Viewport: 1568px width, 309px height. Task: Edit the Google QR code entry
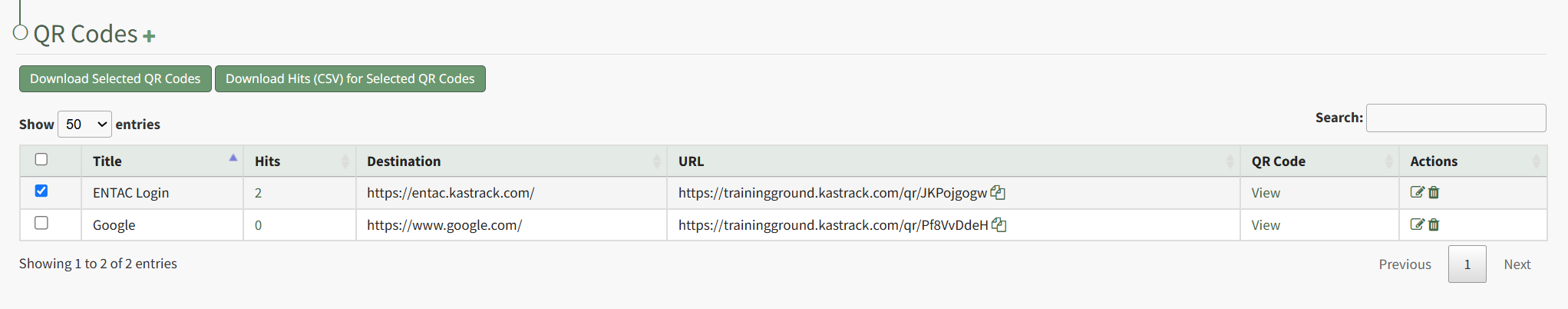1417,224
